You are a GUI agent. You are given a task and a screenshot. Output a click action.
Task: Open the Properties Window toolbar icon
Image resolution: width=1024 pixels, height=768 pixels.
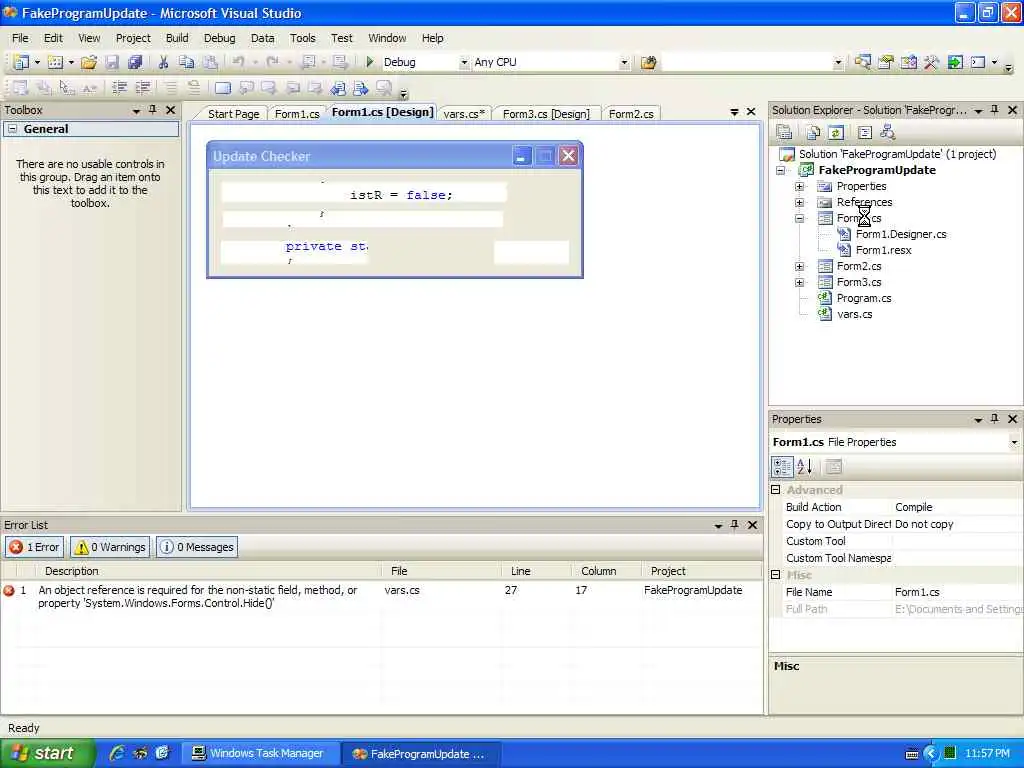(x=886, y=63)
